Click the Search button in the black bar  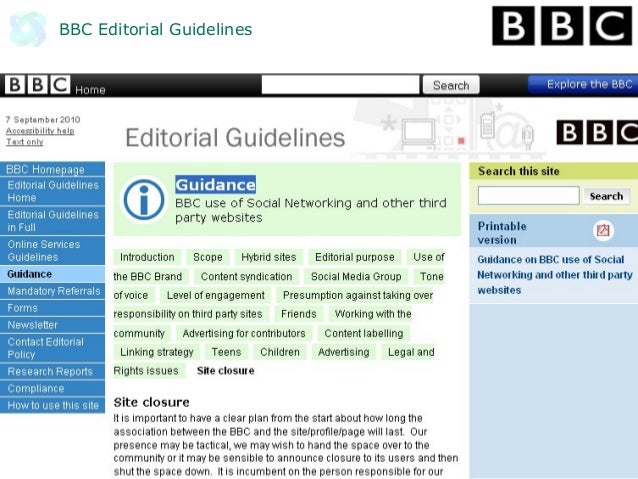[451, 85]
